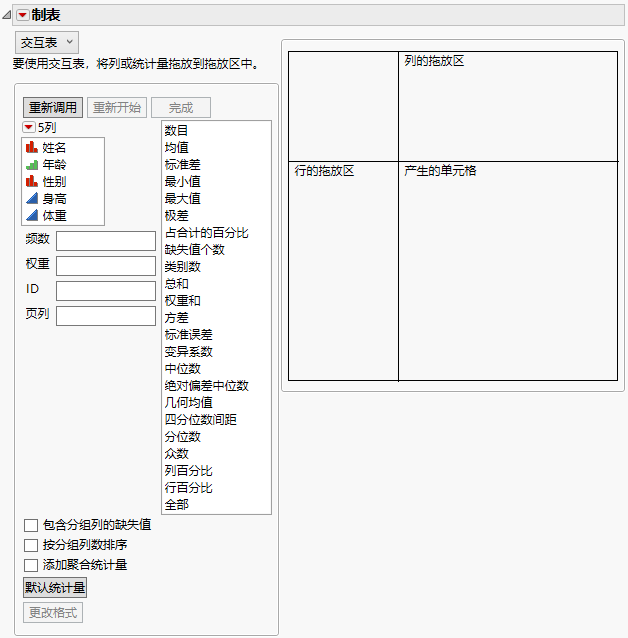Select the 性别 column name
628x638 pixels.
[x=54, y=181]
